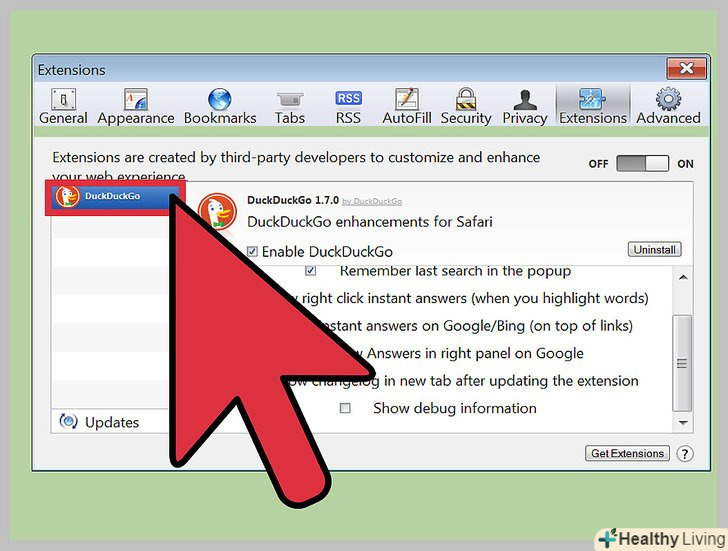
Task: Click instant answers on Google/Bing option text
Action: pyautogui.click(x=478, y=326)
